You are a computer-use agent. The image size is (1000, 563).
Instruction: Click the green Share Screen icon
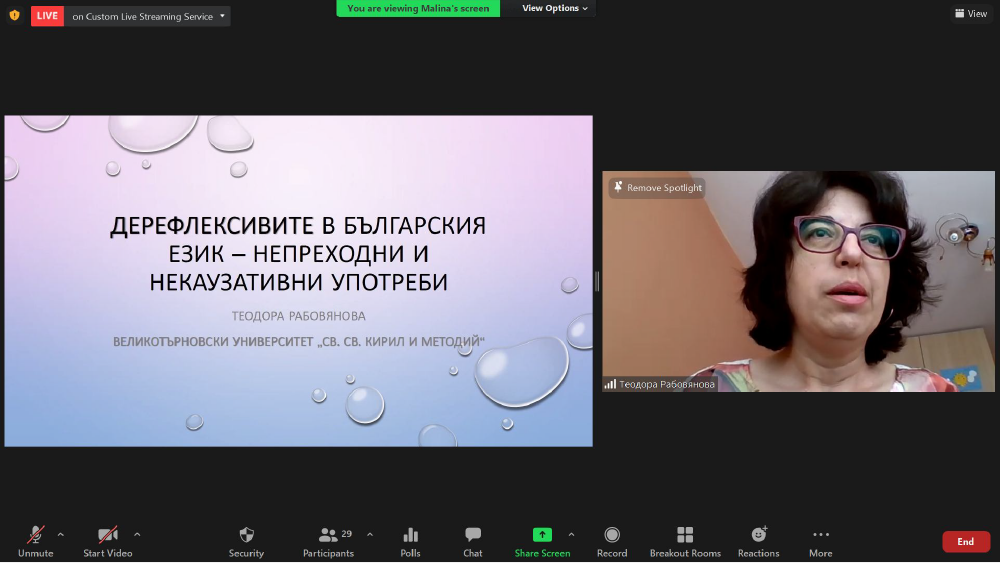(542, 535)
